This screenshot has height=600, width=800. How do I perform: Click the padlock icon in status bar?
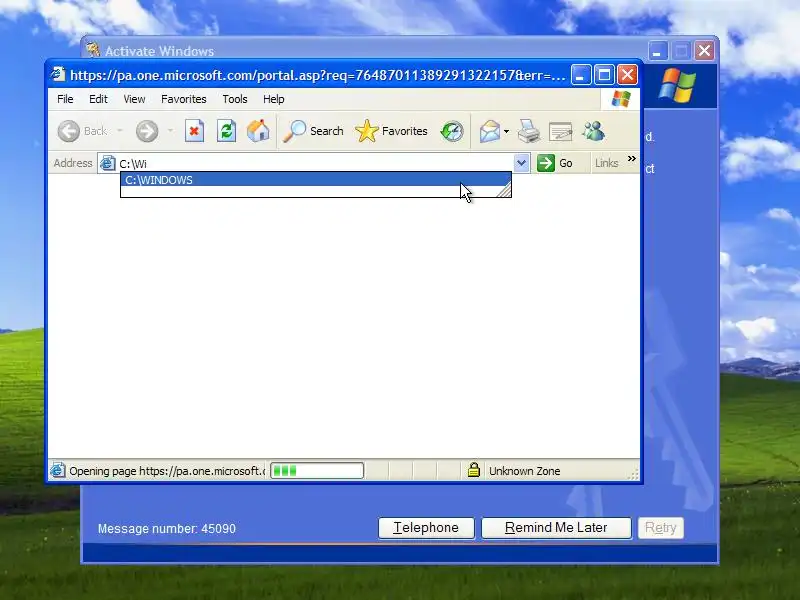pos(473,470)
